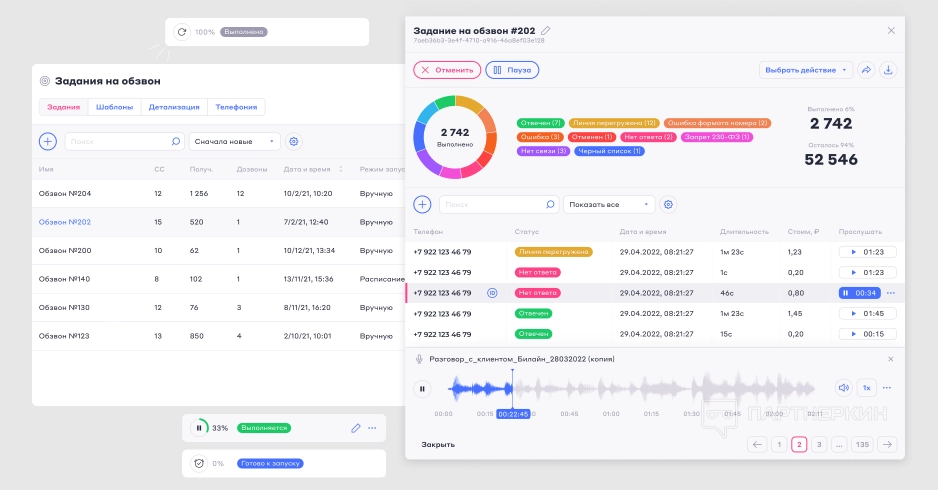This screenshot has width=938, height=490.
Task: Expand the Выбрать действие dropdown
Action: point(806,70)
